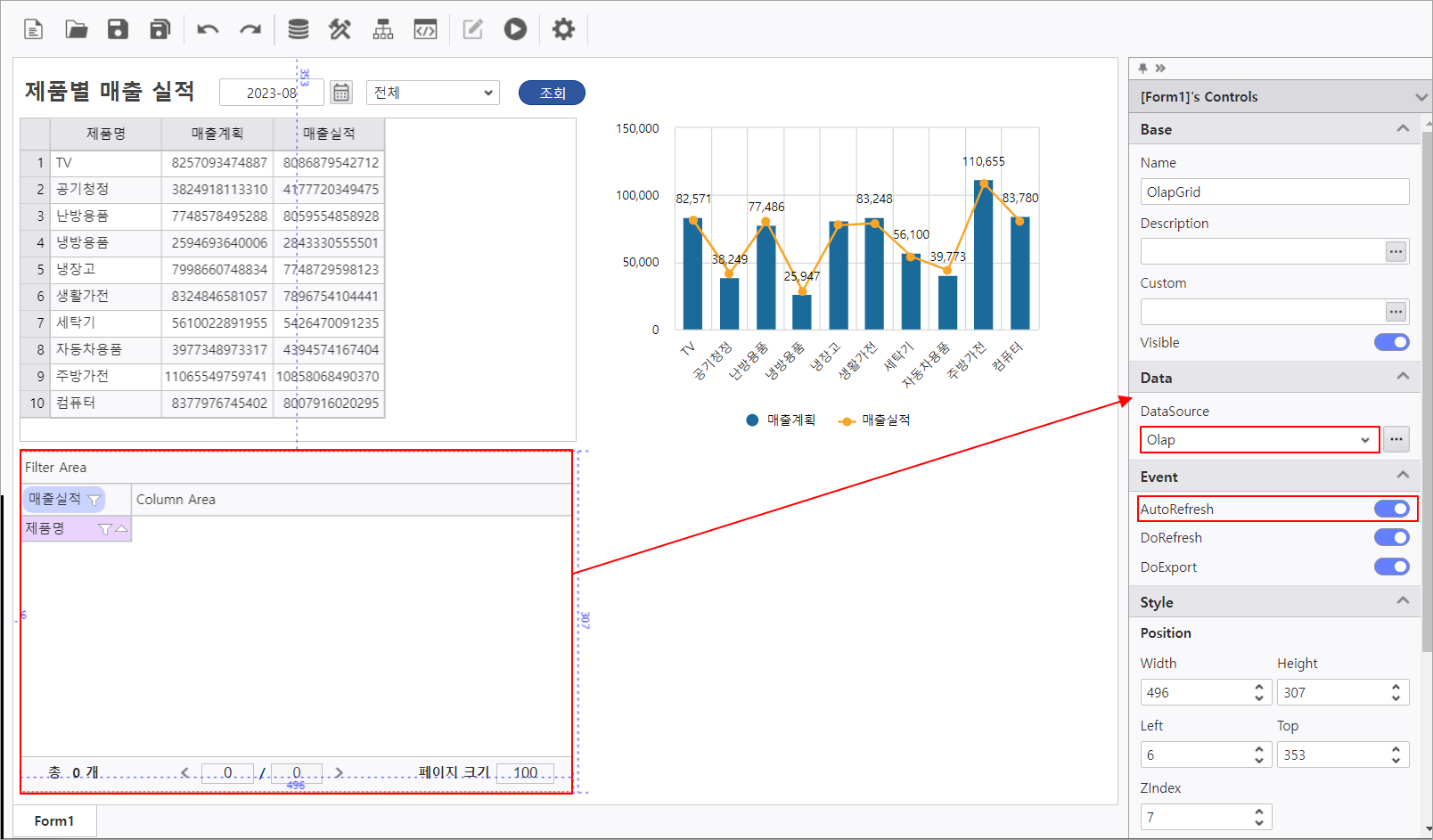Click the Name field OlapGrid
The width and height of the screenshot is (1433, 840).
(x=1274, y=192)
